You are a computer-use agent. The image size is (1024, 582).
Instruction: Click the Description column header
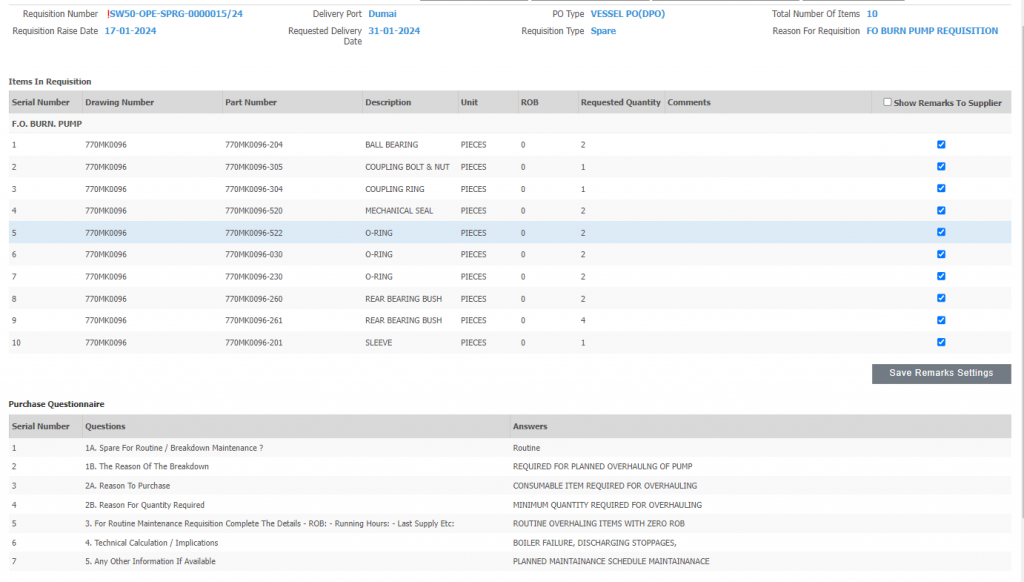pyautogui.click(x=388, y=102)
